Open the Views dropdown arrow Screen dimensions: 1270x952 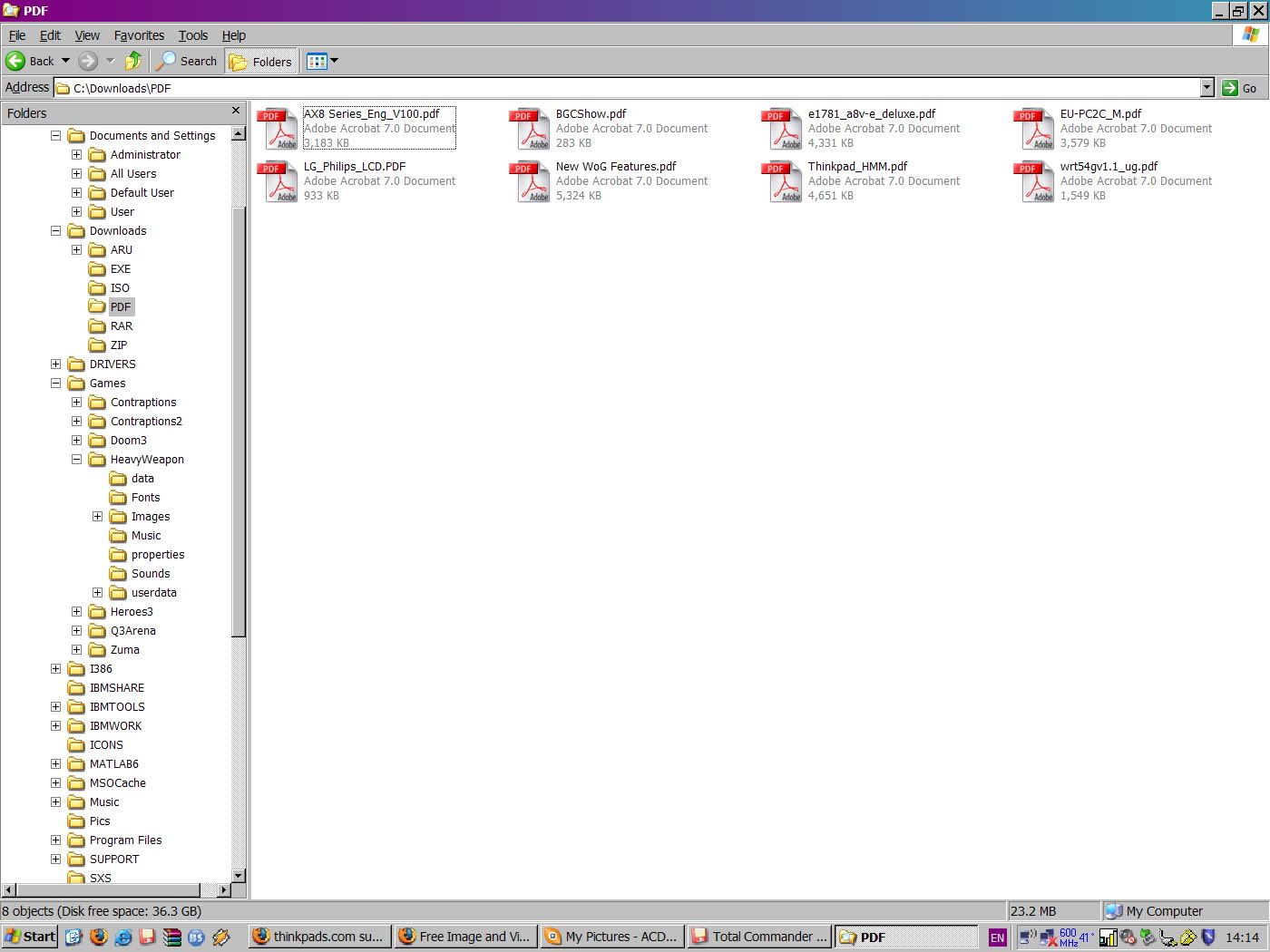click(335, 61)
